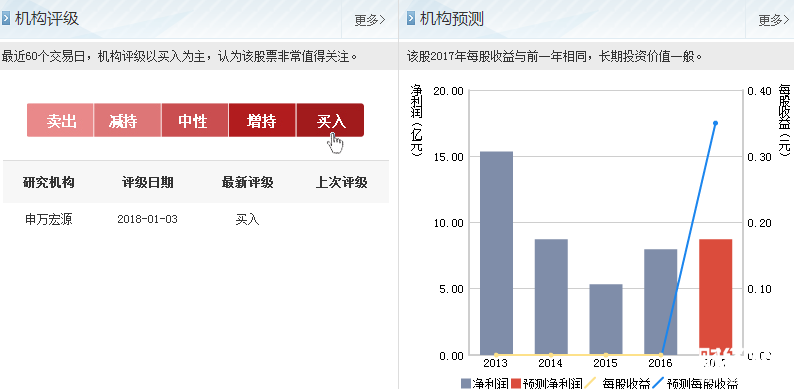Select the 减持 rating segment
The height and width of the screenshot is (389, 794).
[x=127, y=121]
